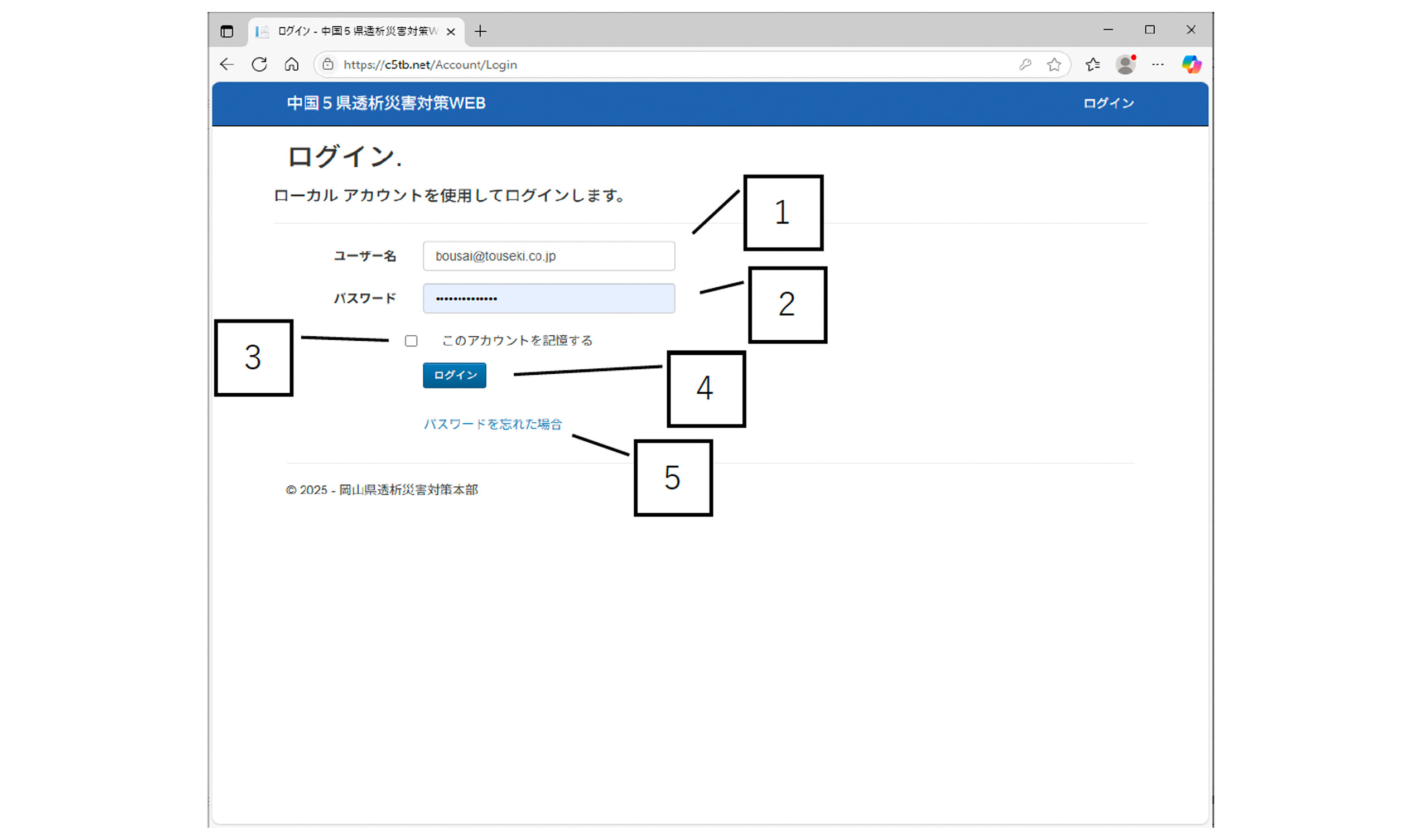Image resolution: width=1428 pixels, height=840 pixels.
Task: Open the Settings and more ellipsis menu
Action: 1157,65
